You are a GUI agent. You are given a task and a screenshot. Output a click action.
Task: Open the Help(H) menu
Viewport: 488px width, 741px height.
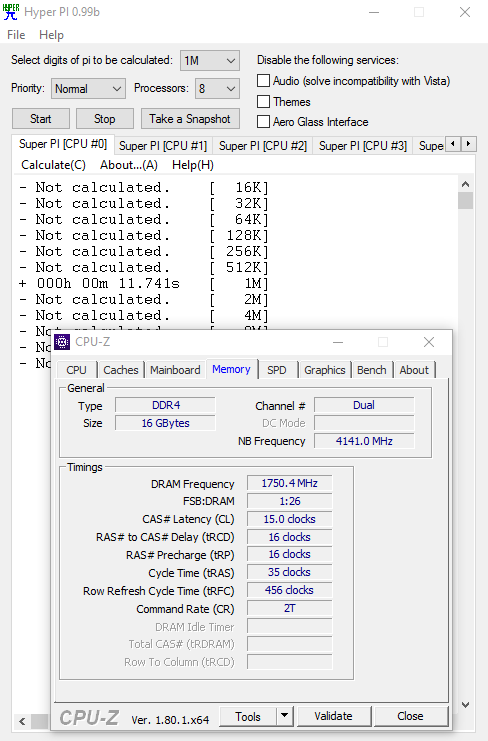point(193,165)
